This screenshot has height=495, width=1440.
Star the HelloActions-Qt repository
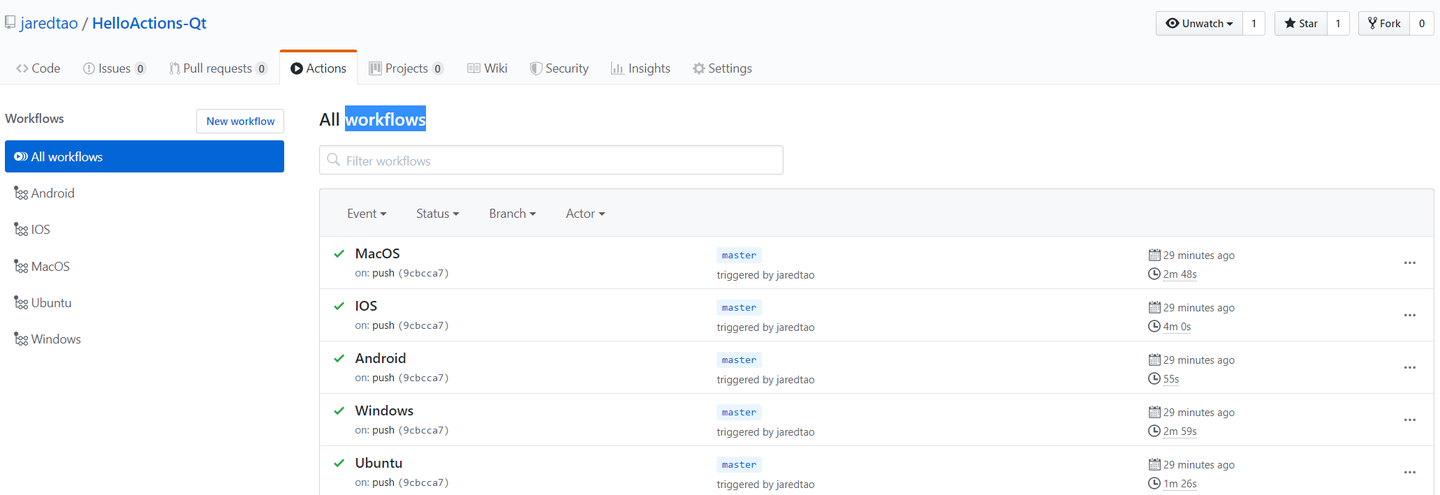1301,23
